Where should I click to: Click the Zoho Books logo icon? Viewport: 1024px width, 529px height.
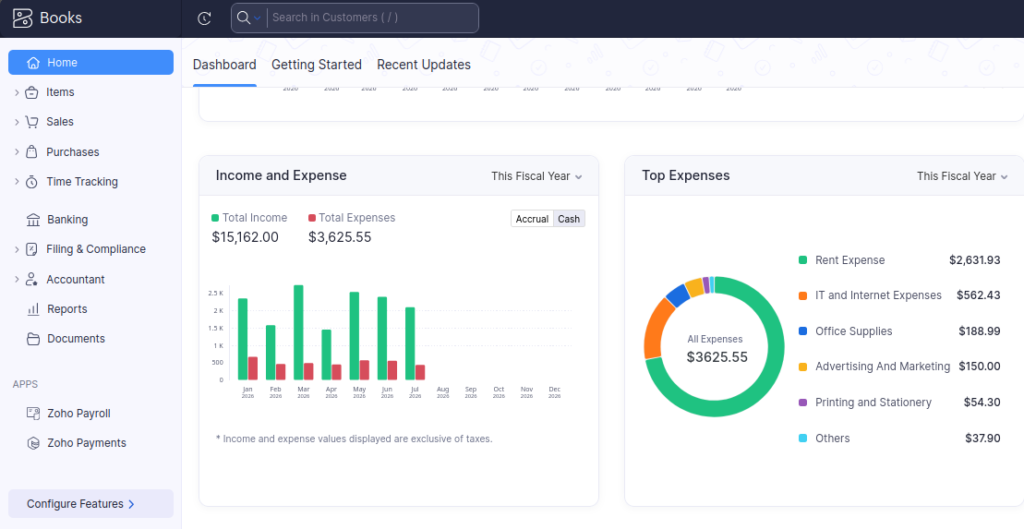23,18
